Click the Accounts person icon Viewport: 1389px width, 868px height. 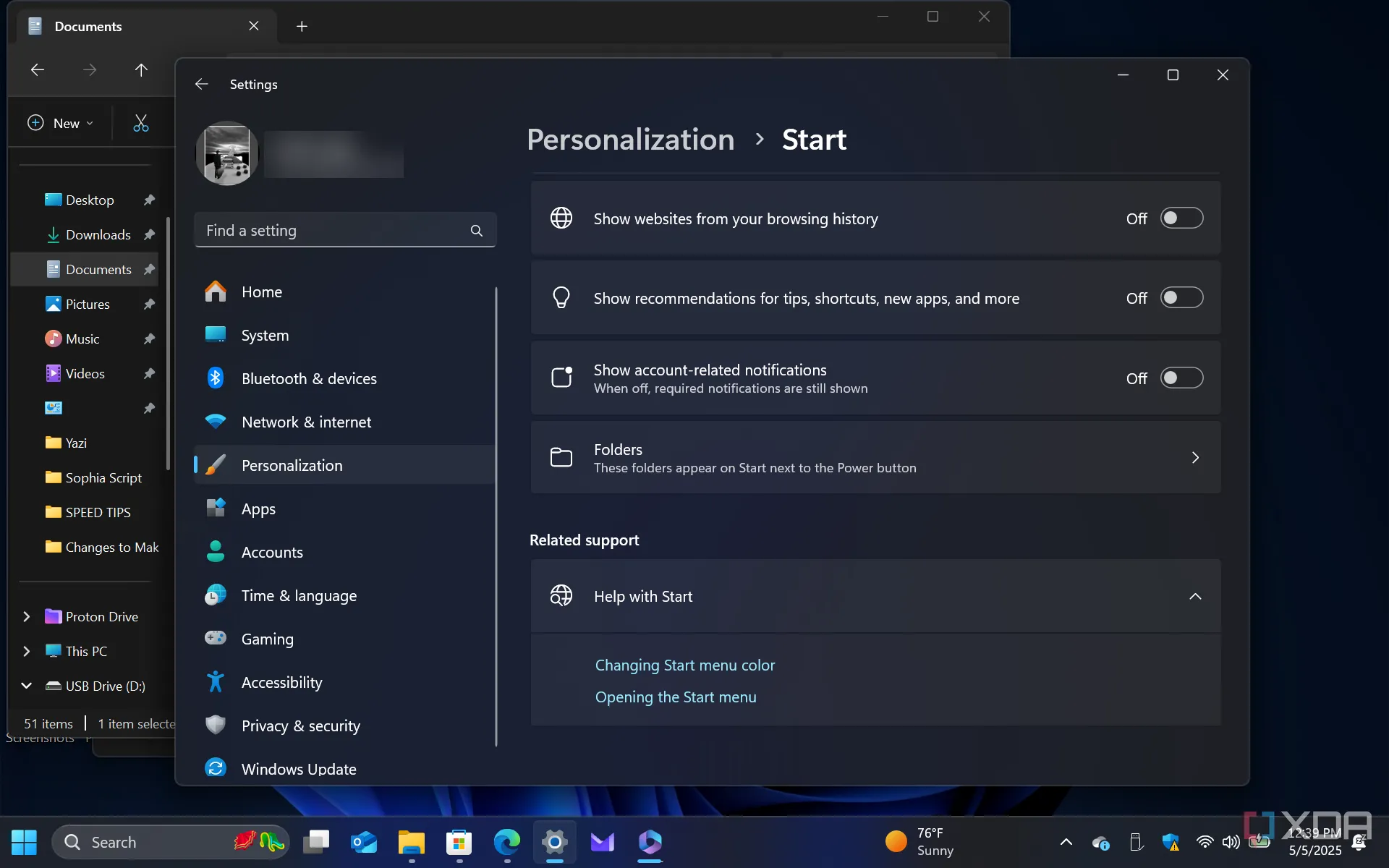click(216, 552)
